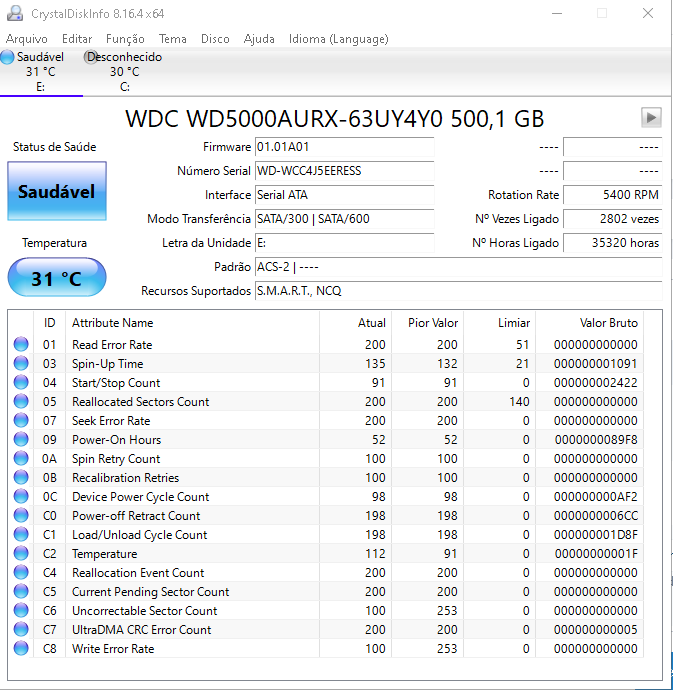The height and width of the screenshot is (690, 673).
Task: Click the Pior Valor column header
Action: click(427, 323)
